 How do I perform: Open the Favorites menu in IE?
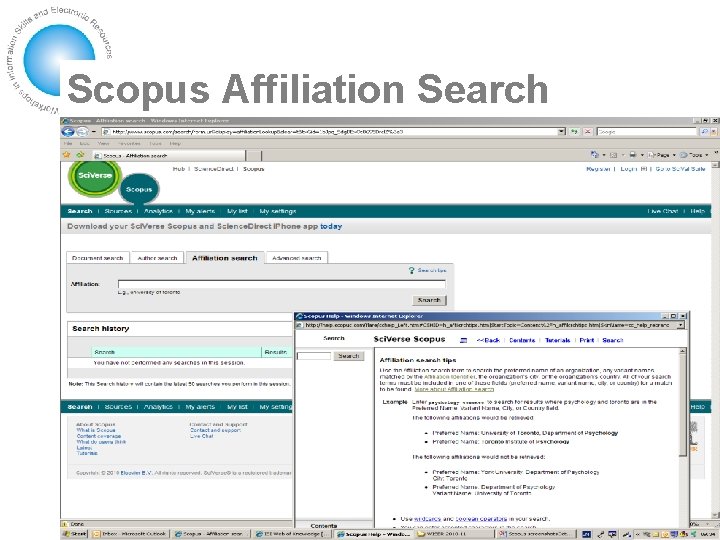pos(129,144)
